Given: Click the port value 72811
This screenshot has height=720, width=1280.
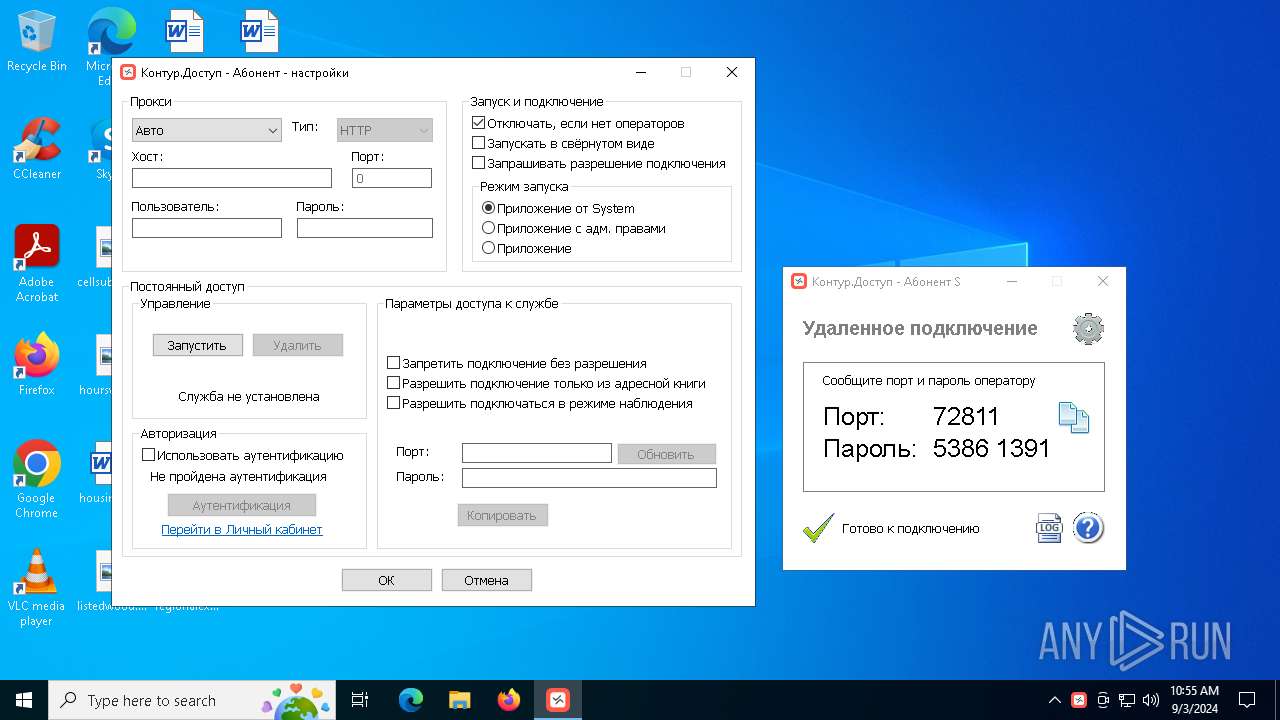Looking at the screenshot, I should (966, 417).
